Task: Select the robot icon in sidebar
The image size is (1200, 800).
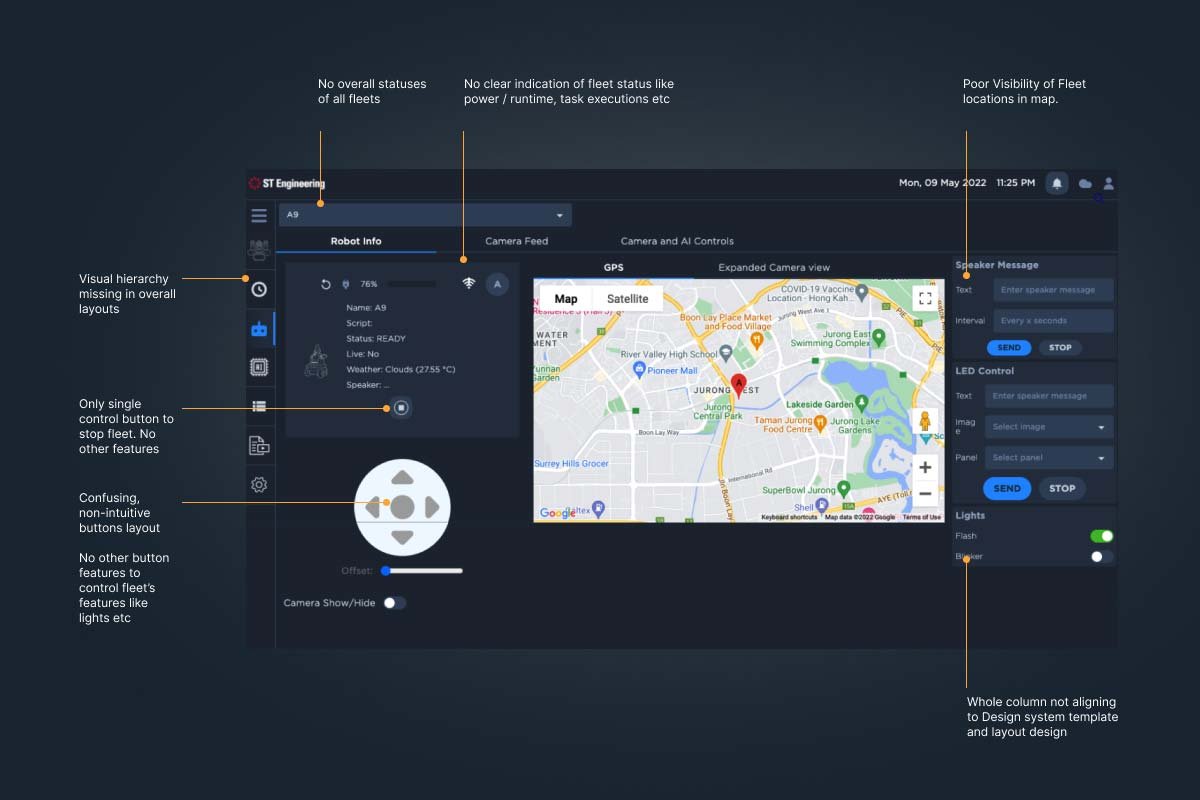Action: (259, 328)
